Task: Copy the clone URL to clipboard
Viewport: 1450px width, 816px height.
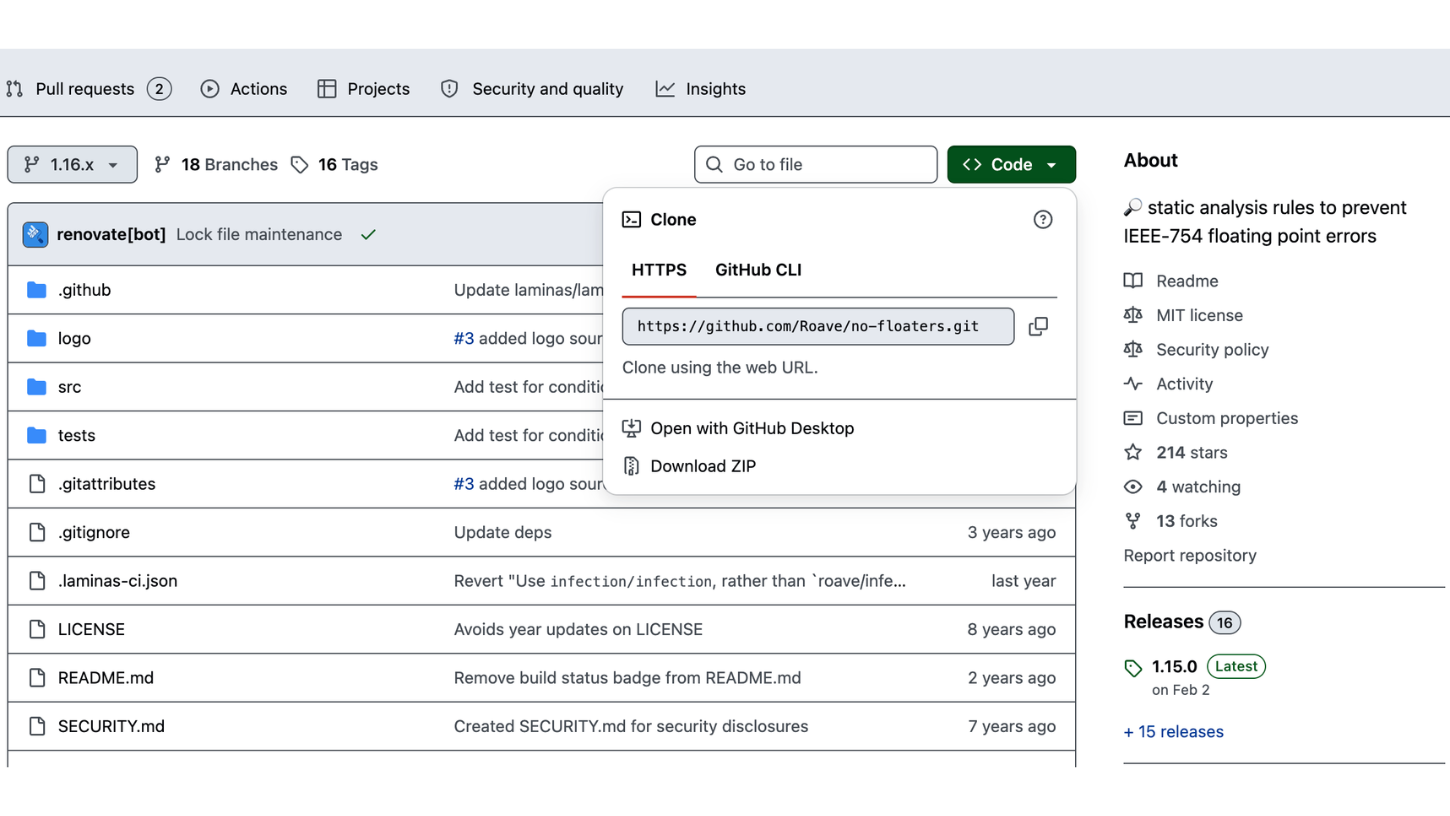Action: coord(1038,327)
